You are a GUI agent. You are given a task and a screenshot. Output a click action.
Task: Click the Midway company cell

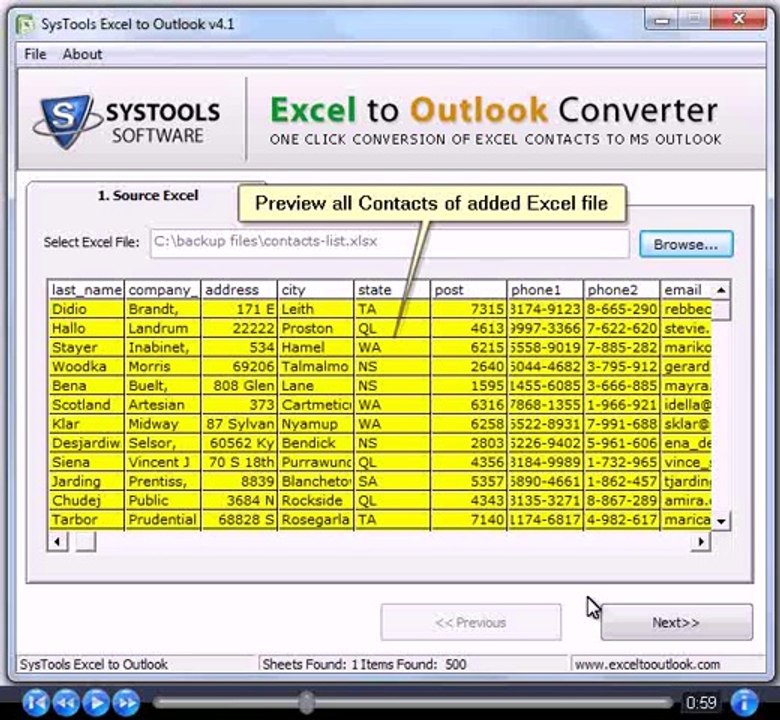163,424
